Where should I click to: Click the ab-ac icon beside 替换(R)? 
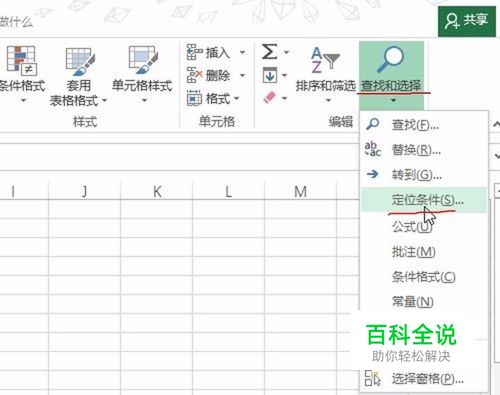[x=373, y=149]
